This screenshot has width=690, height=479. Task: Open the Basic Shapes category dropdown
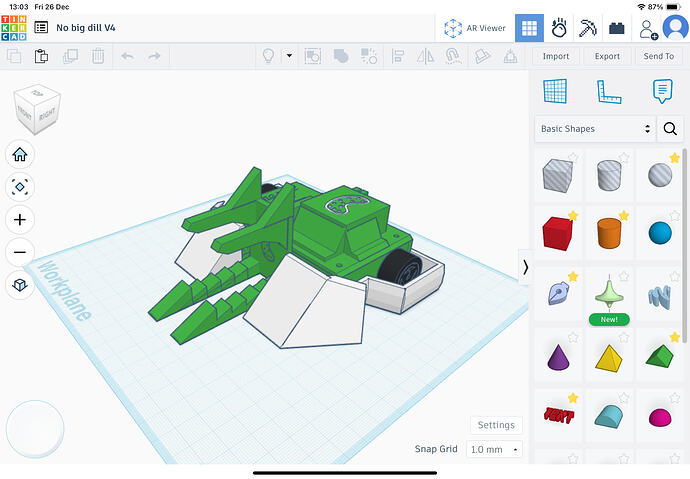595,129
